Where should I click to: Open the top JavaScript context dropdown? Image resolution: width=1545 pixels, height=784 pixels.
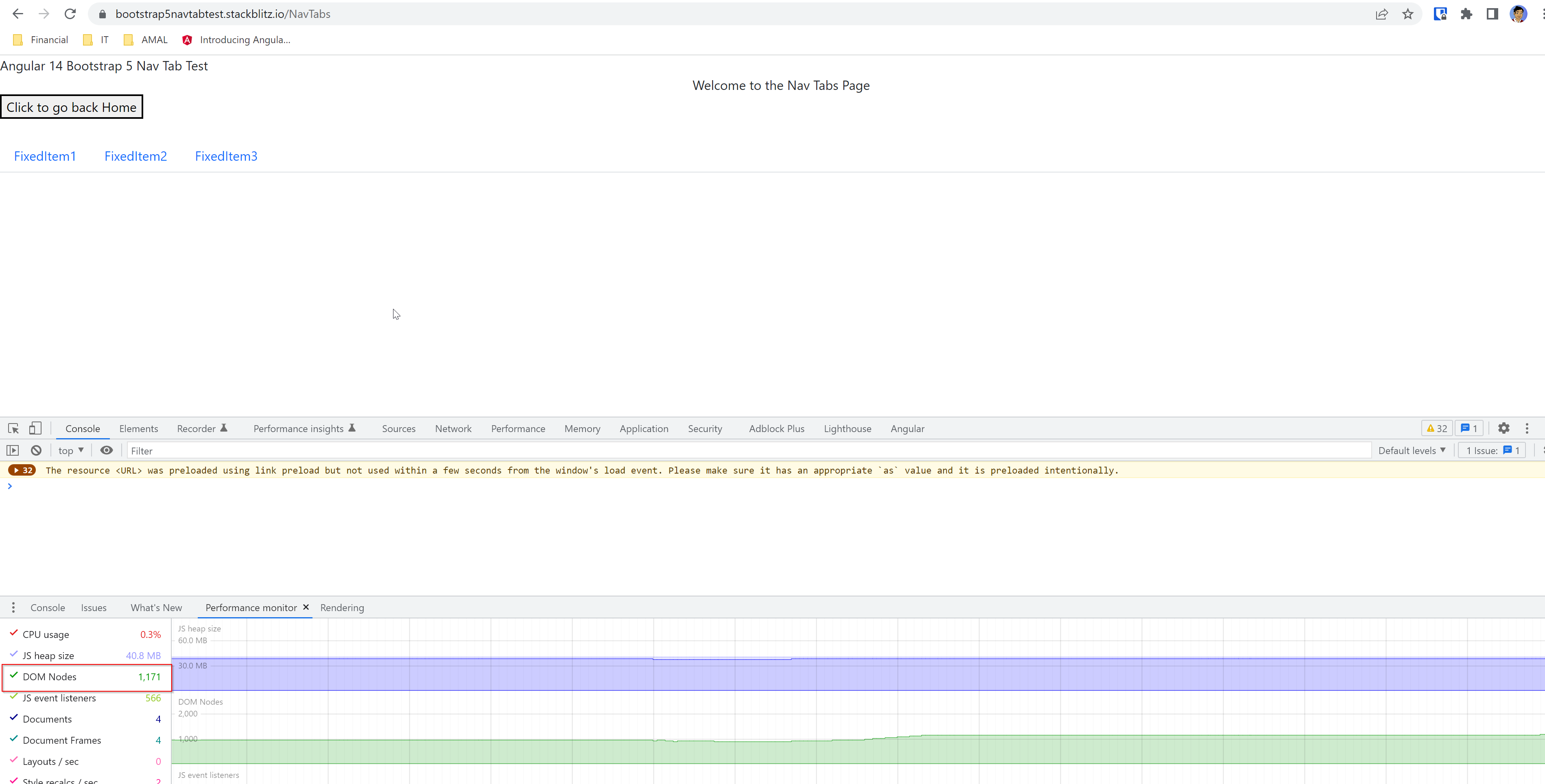71,450
